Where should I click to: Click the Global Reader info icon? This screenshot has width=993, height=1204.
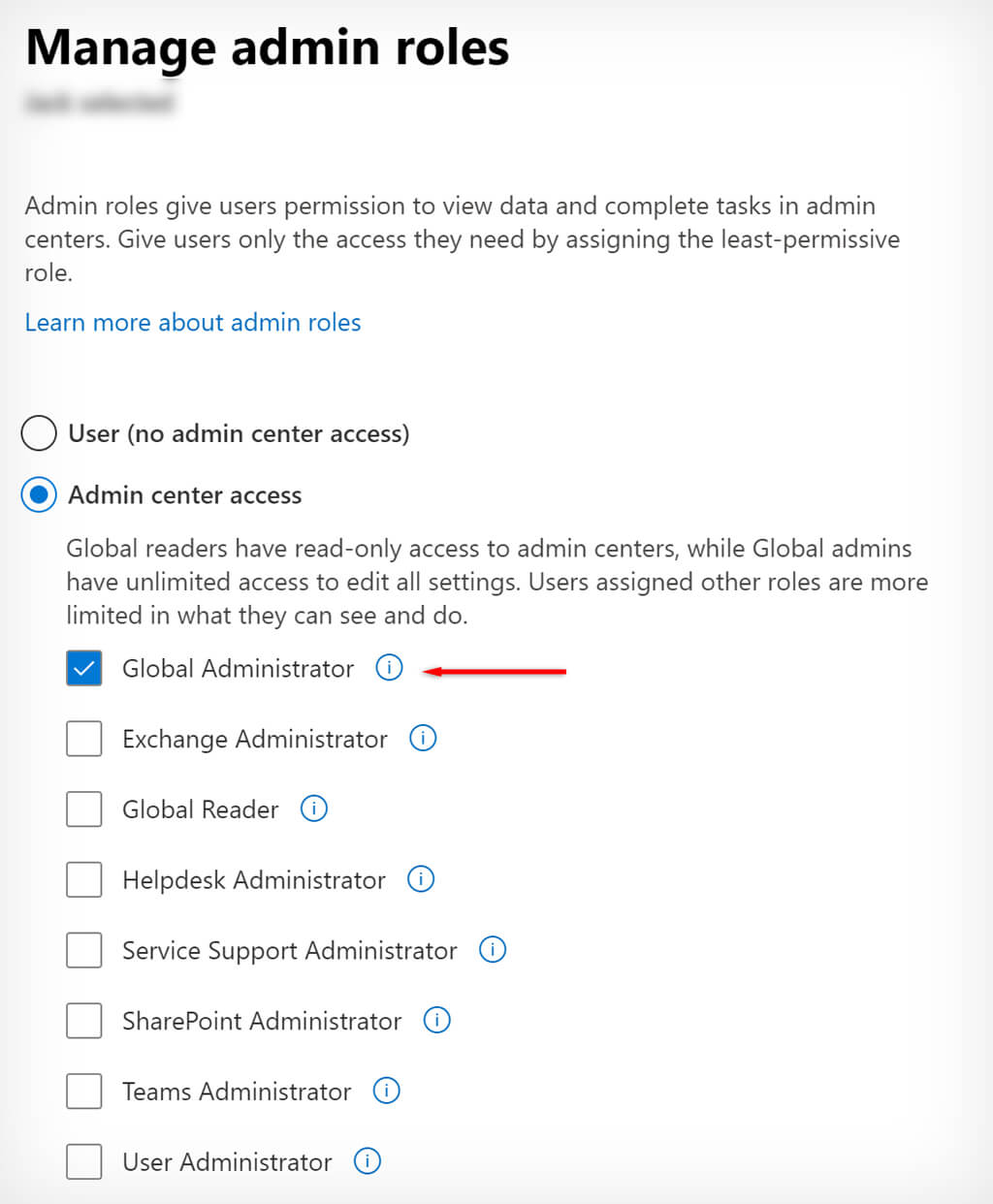[x=314, y=808]
